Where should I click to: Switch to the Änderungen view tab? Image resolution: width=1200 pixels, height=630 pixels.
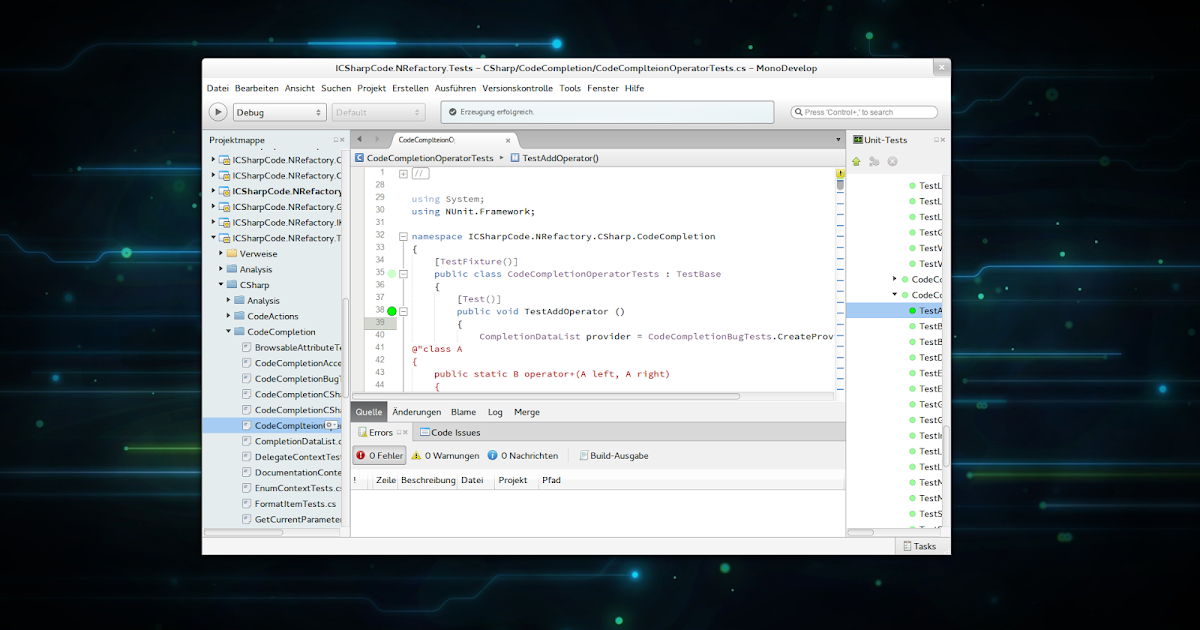(x=417, y=412)
